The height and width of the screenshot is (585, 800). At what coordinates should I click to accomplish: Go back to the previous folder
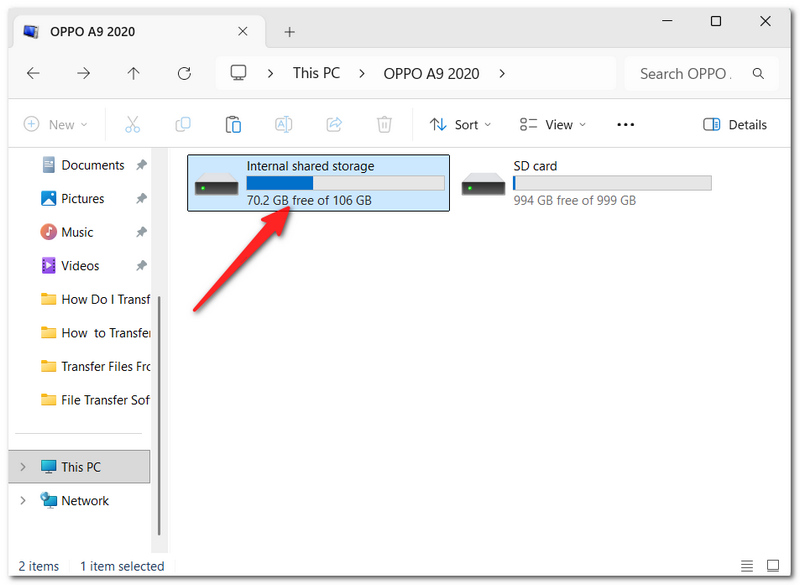tap(33, 73)
